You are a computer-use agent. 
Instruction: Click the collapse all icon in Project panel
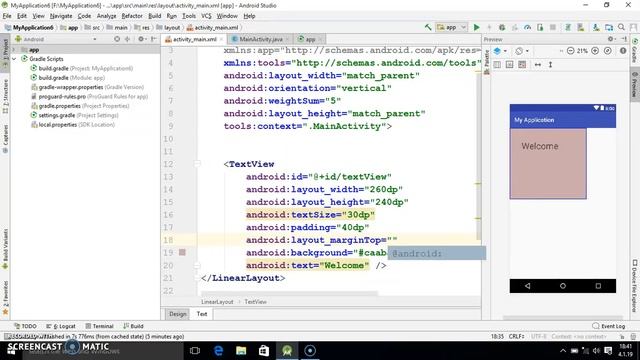point(127,39)
